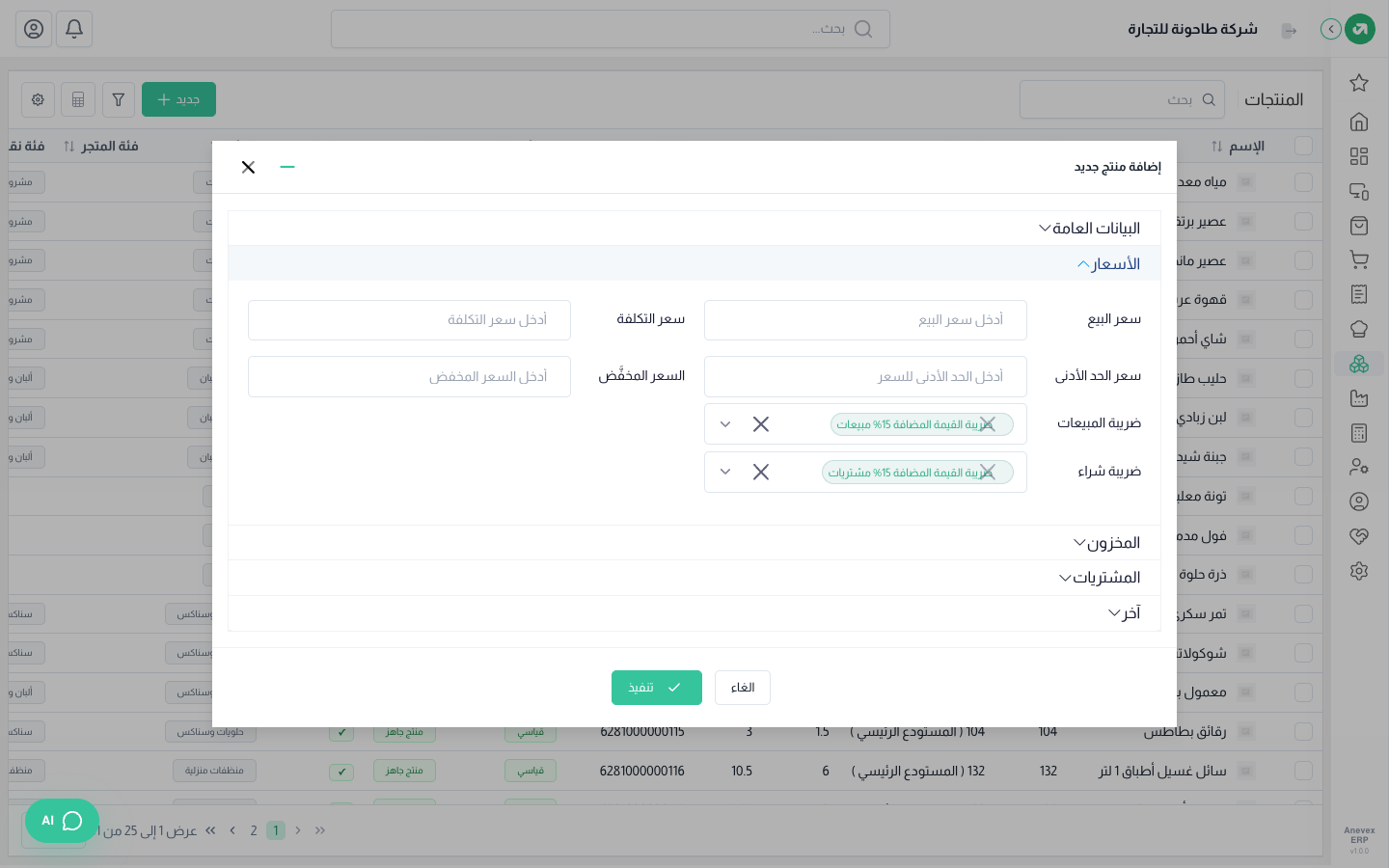Open the user settings icon in sidebar

[1359, 467]
